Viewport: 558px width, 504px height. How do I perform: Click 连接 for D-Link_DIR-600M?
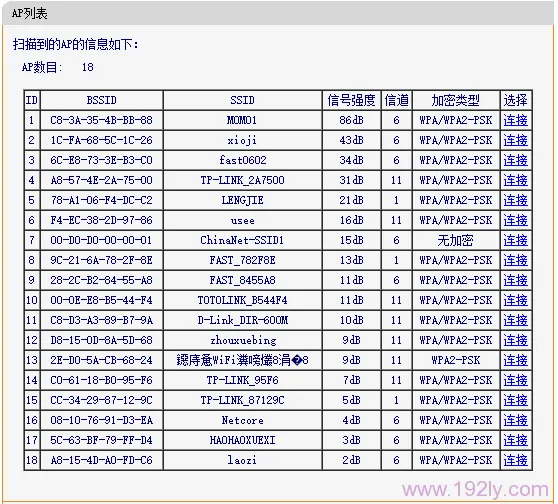(x=515, y=320)
